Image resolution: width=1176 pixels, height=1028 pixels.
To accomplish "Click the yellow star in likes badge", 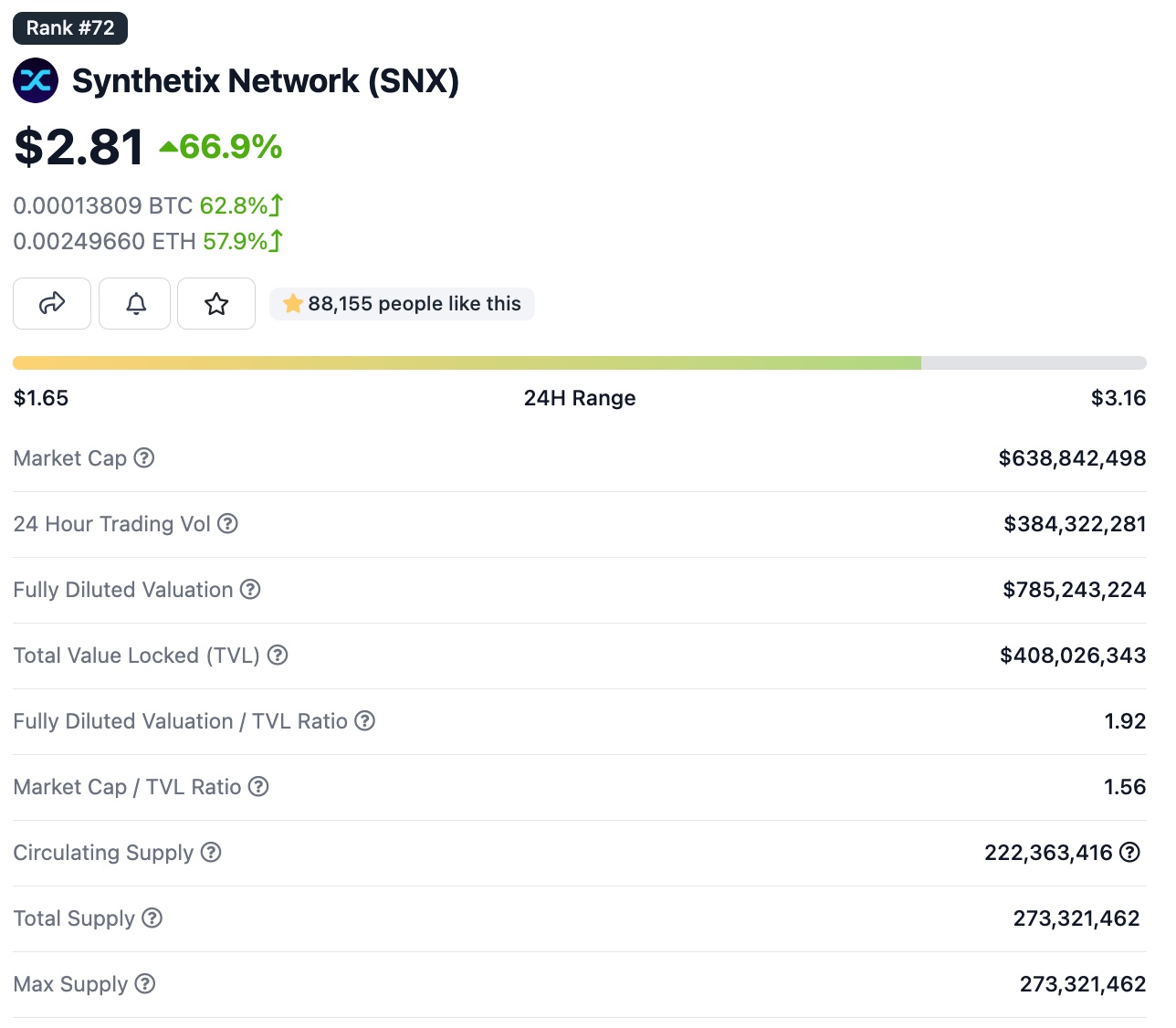I will [x=293, y=303].
